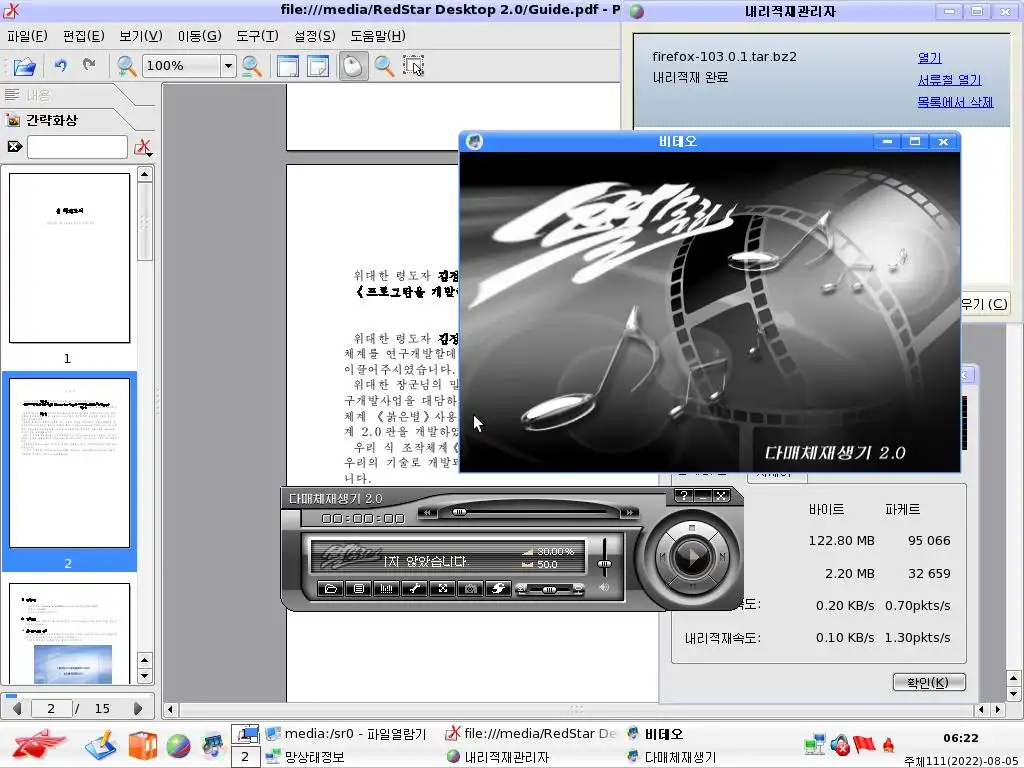Click the media player help question mark
Image resolution: width=1024 pixels, height=768 pixels.
point(683,496)
